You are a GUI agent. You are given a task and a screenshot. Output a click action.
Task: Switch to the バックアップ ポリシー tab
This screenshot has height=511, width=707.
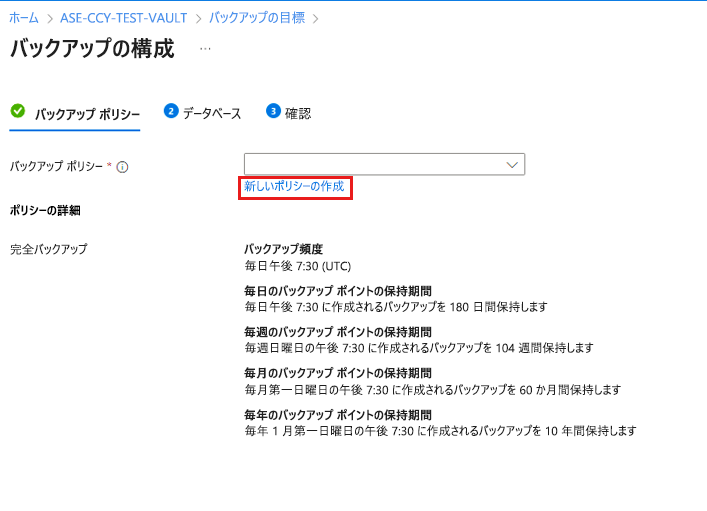click(x=87, y=114)
